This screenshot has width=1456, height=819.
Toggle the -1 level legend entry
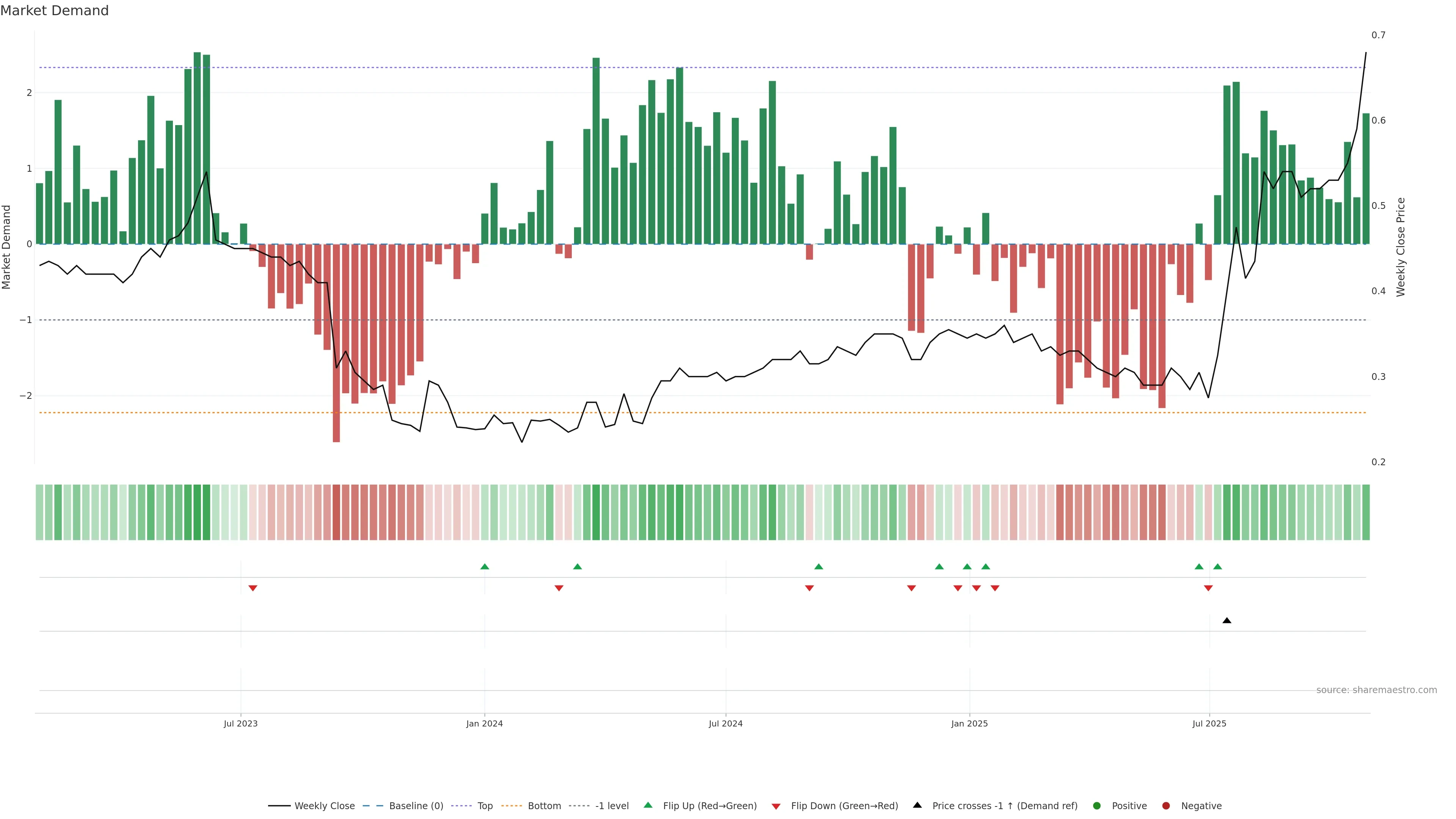click(612, 805)
